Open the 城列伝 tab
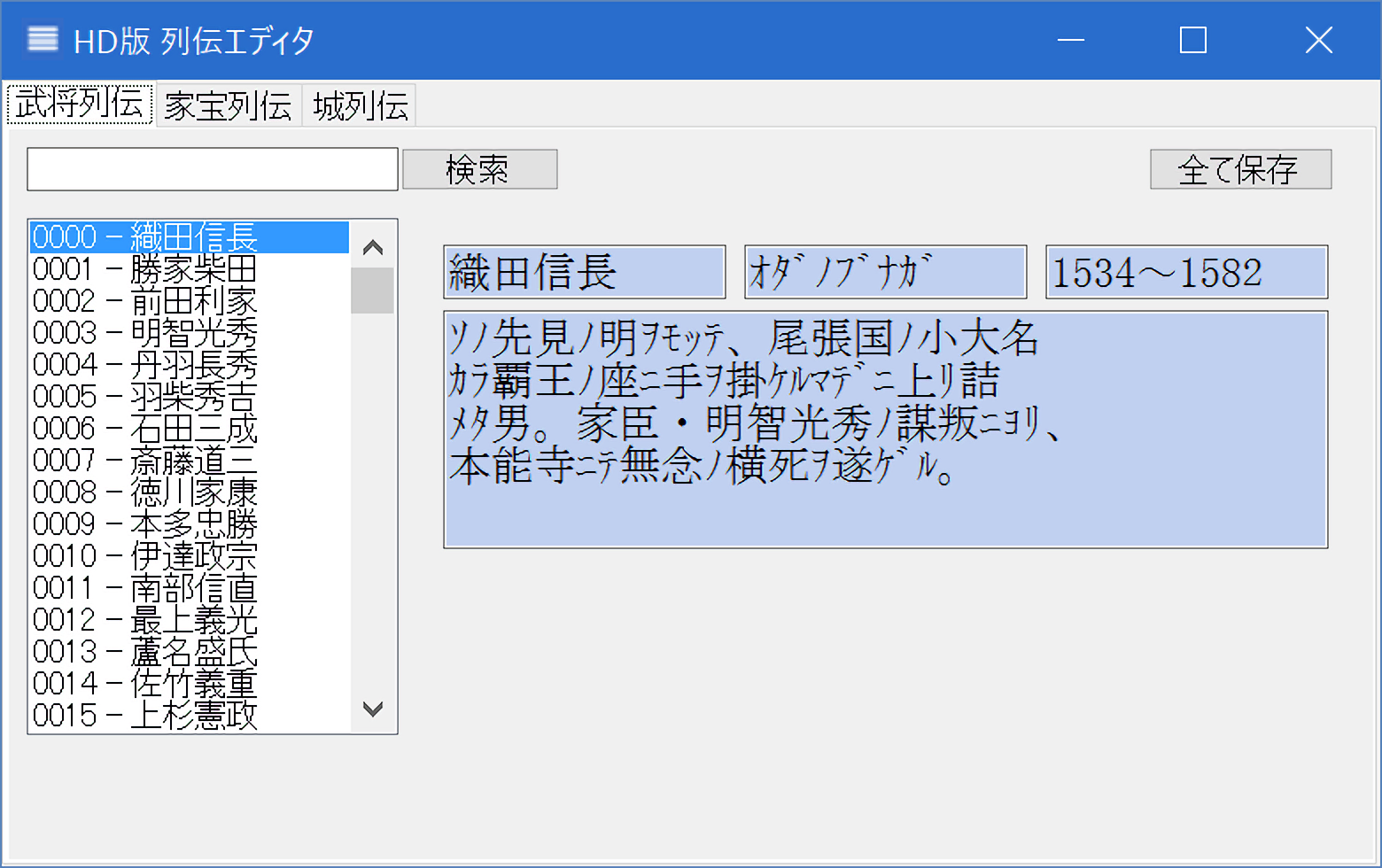Viewport: 1382px width, 868px height. tap(360, 106)
